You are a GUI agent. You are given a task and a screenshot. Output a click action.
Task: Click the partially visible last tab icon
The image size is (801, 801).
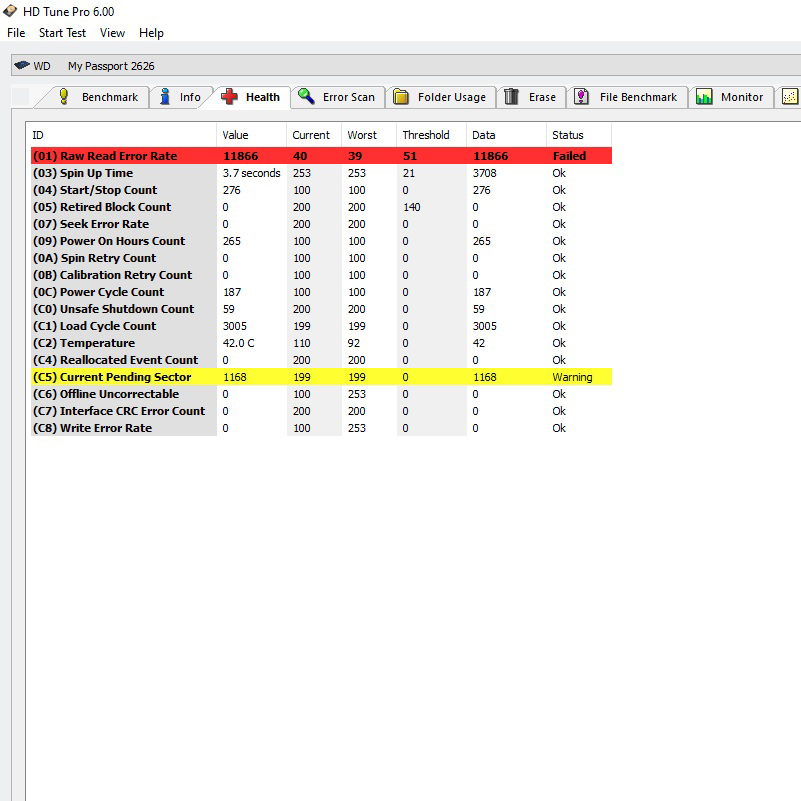[790, 97]
